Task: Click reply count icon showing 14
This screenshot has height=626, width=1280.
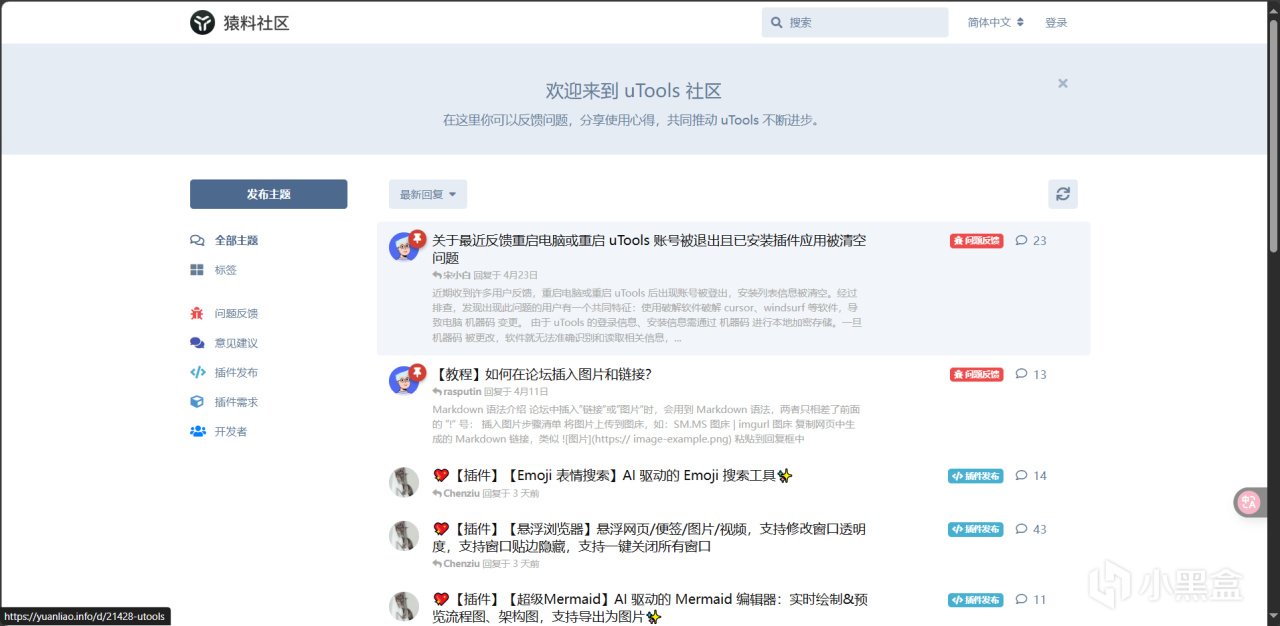Action: pyautogui.click(x=1021, y=476)
